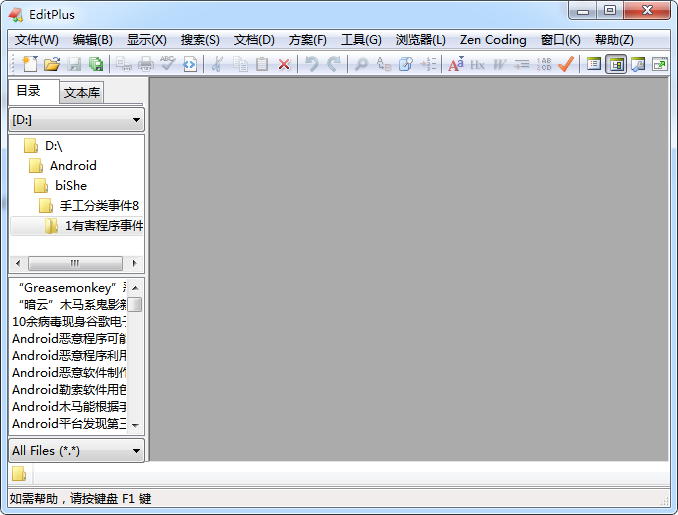Cut selection with the scissors icon
Screen dimensions: 678x515
[217, 64]
